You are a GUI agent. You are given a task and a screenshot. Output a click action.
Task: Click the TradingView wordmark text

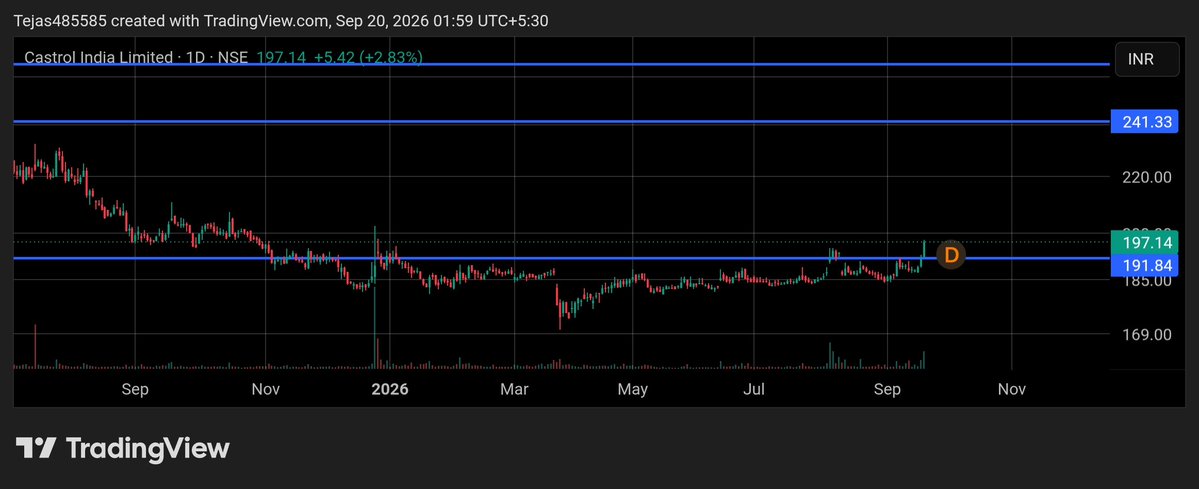[x=148, y=448]
